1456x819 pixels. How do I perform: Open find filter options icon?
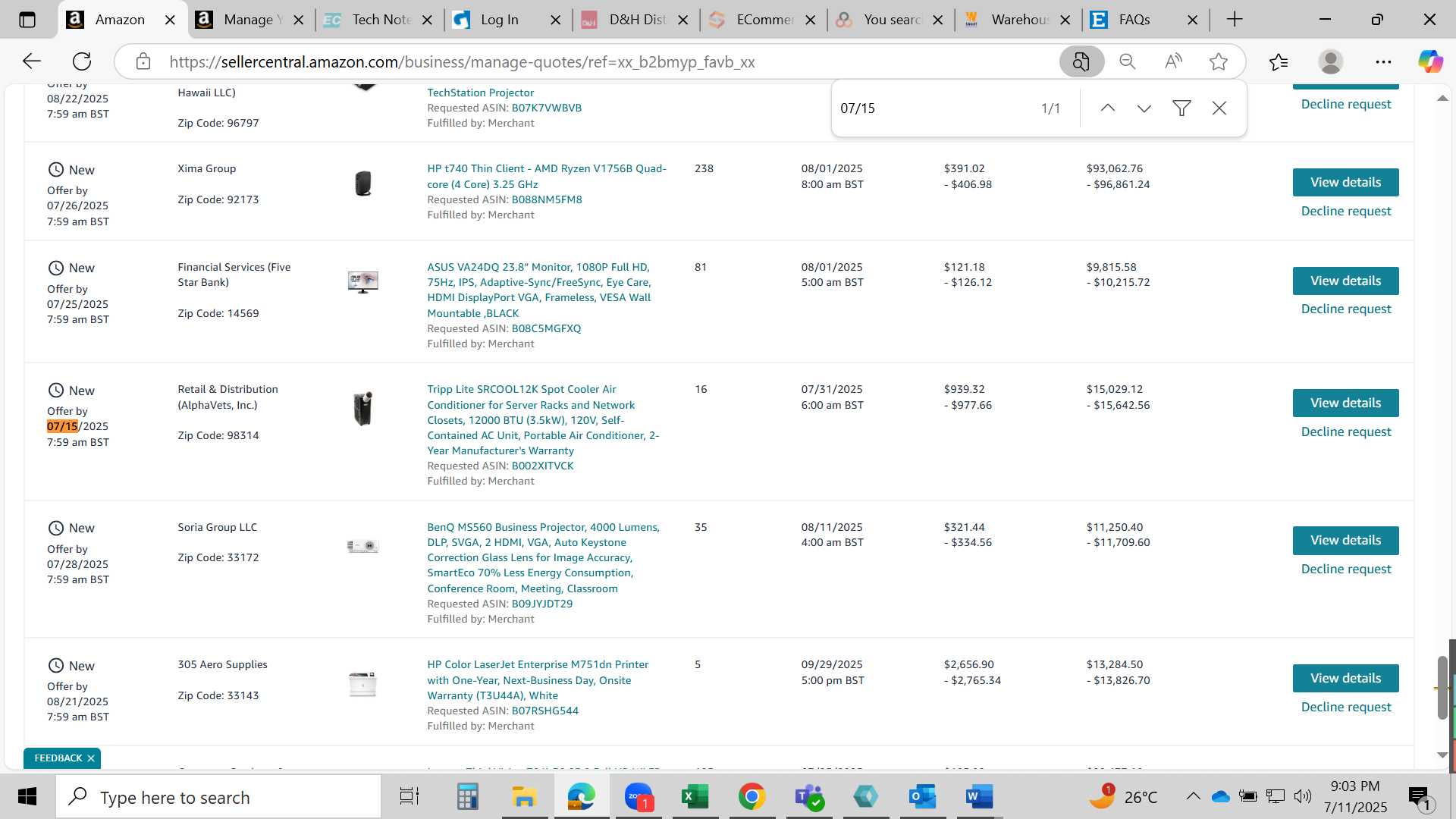1181,108
